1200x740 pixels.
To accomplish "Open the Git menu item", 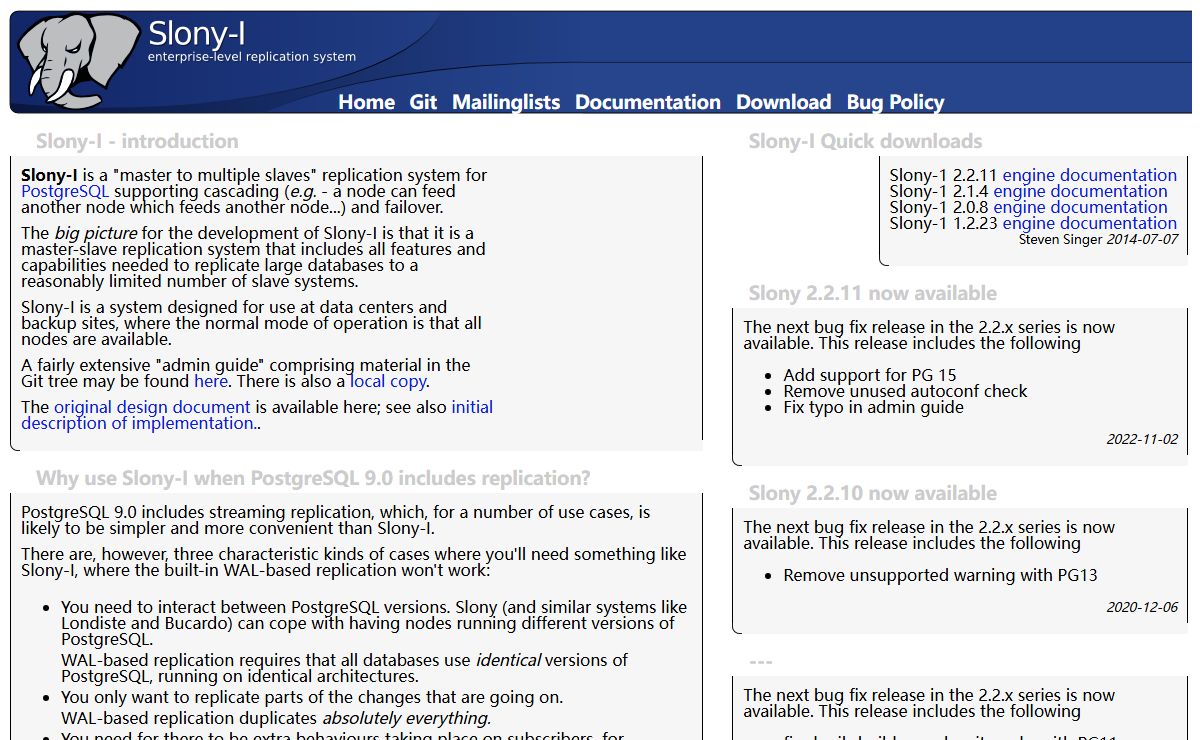I will click(423, 102).
